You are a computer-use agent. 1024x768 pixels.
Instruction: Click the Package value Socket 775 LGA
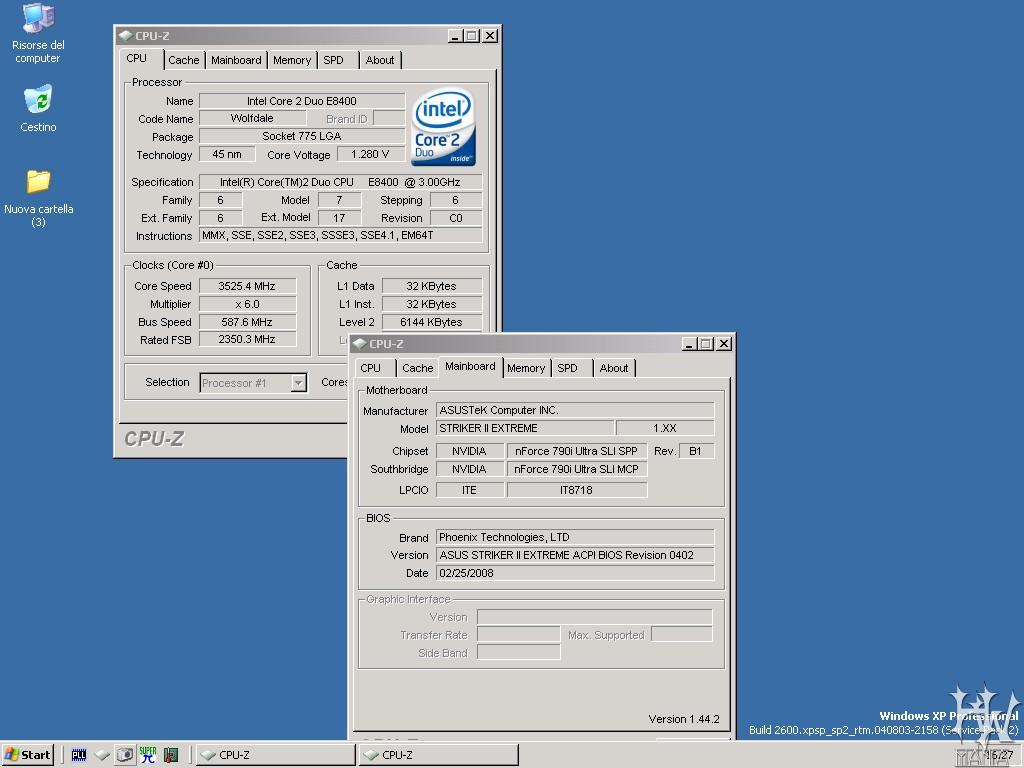pyautogui.click(x=302, y=136)
